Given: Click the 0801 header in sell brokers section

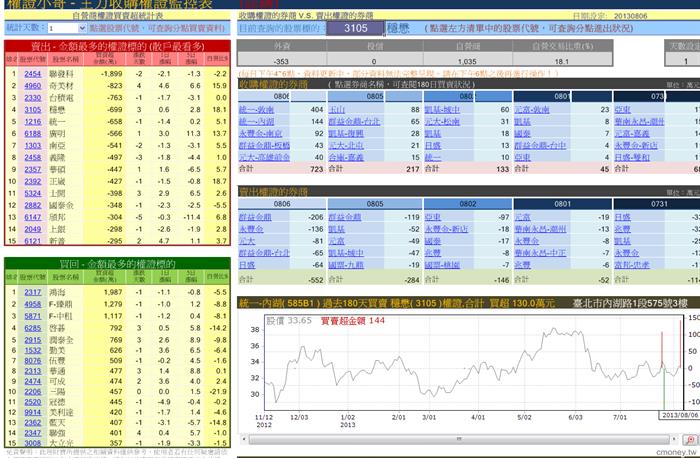Looking at the screenshot, I should [562, 204].
